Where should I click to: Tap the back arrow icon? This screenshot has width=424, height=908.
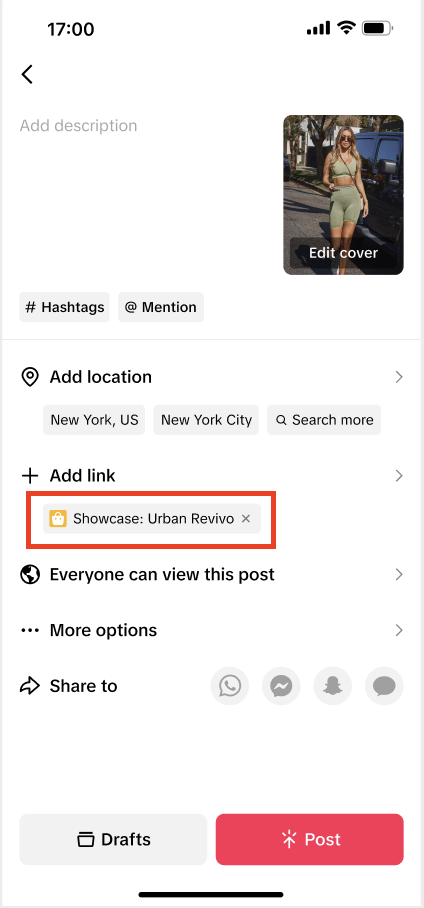(x=27, y=74)
